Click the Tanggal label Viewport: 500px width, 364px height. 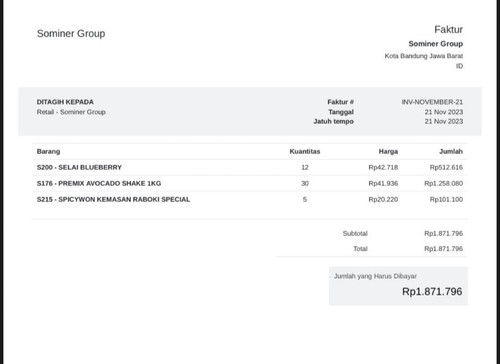click(341, 112)
